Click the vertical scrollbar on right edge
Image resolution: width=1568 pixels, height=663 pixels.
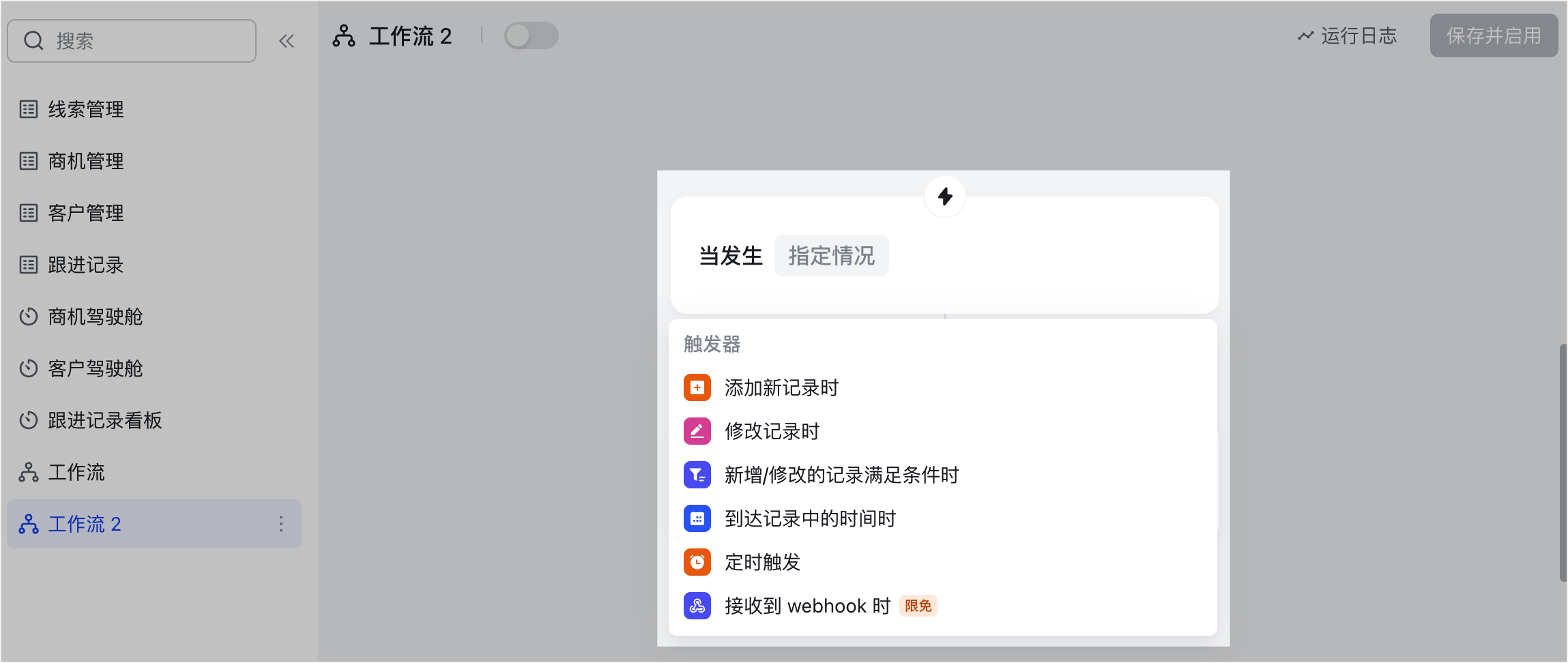1563,464
